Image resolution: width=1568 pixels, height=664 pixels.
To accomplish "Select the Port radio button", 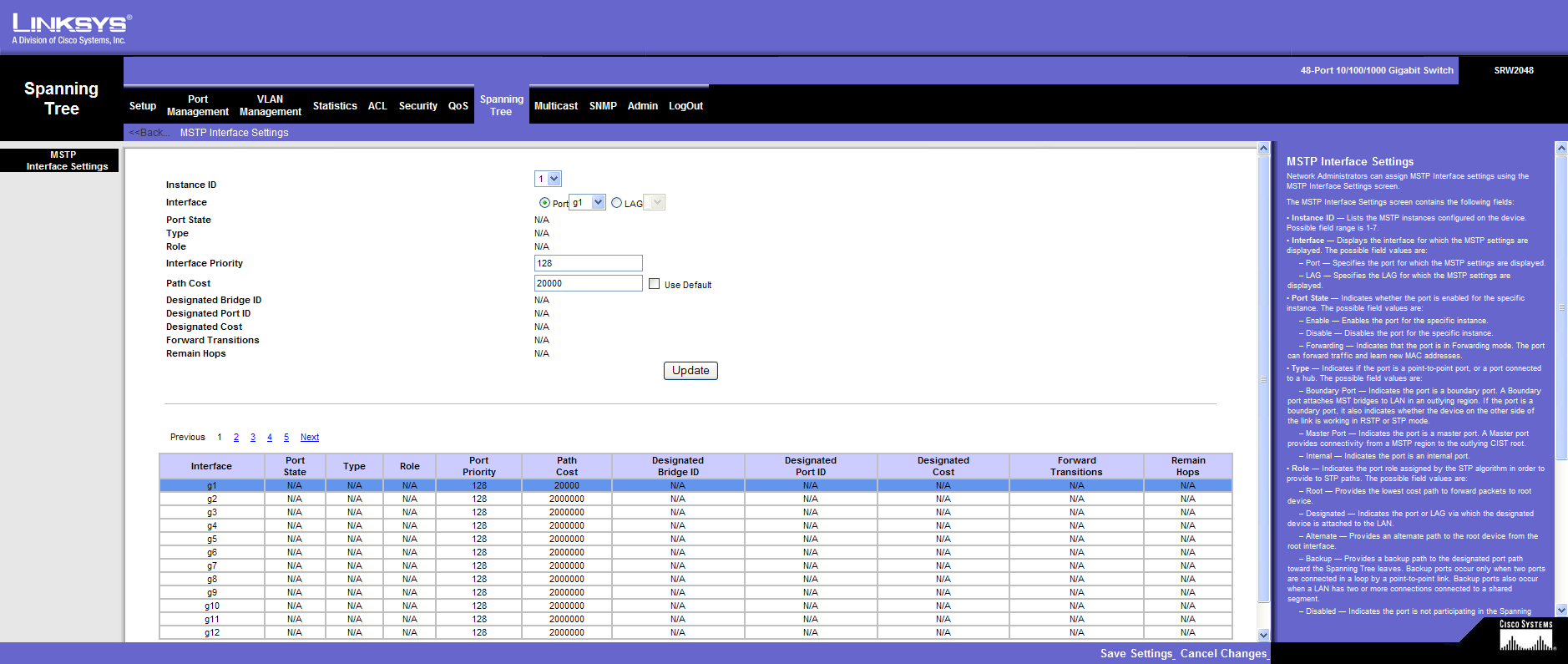I will (x=544, y=203).
